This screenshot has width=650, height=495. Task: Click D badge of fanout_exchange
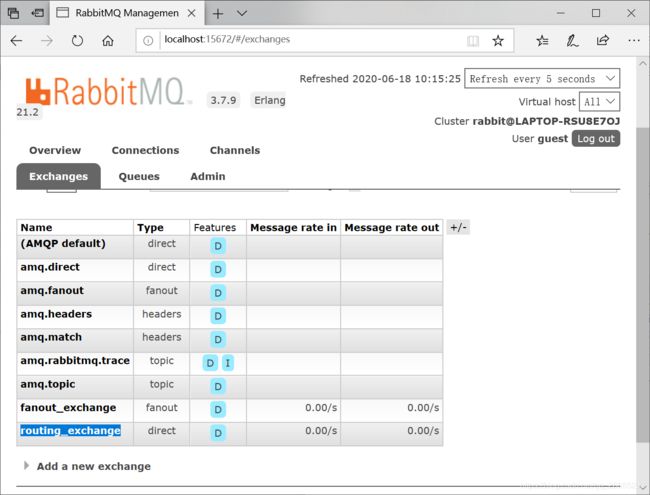(x=218, y=410)
